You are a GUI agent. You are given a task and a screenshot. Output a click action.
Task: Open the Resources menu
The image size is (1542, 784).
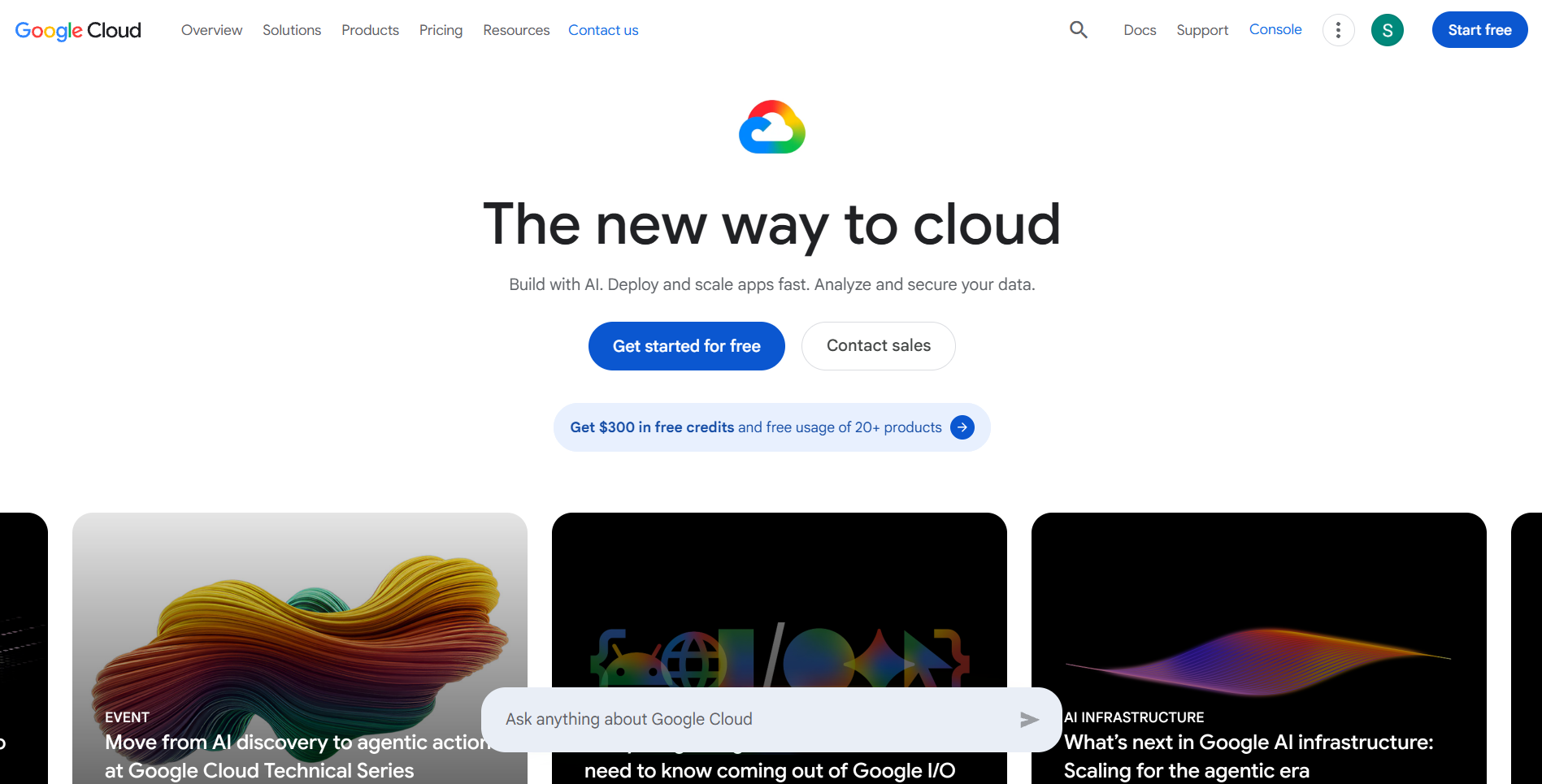[516, 30]
